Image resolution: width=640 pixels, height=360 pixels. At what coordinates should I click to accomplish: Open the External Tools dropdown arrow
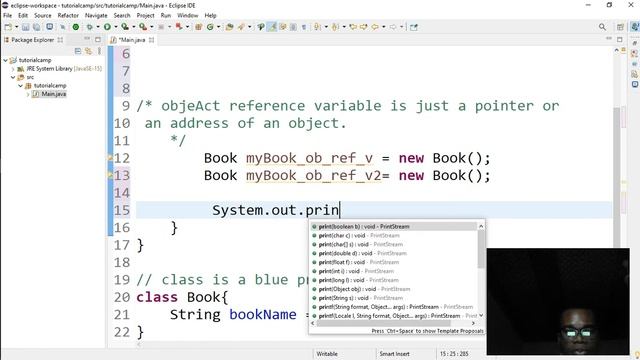151,27
